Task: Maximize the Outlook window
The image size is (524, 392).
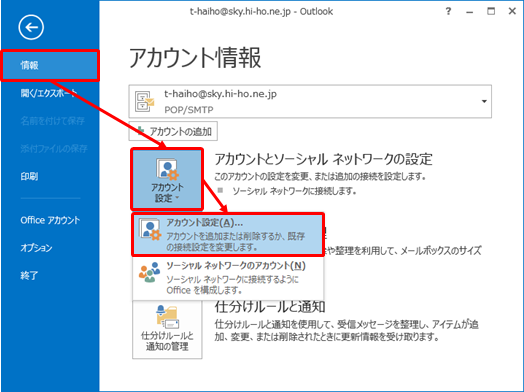Action: pyautogui.click(x=491, y=11)
